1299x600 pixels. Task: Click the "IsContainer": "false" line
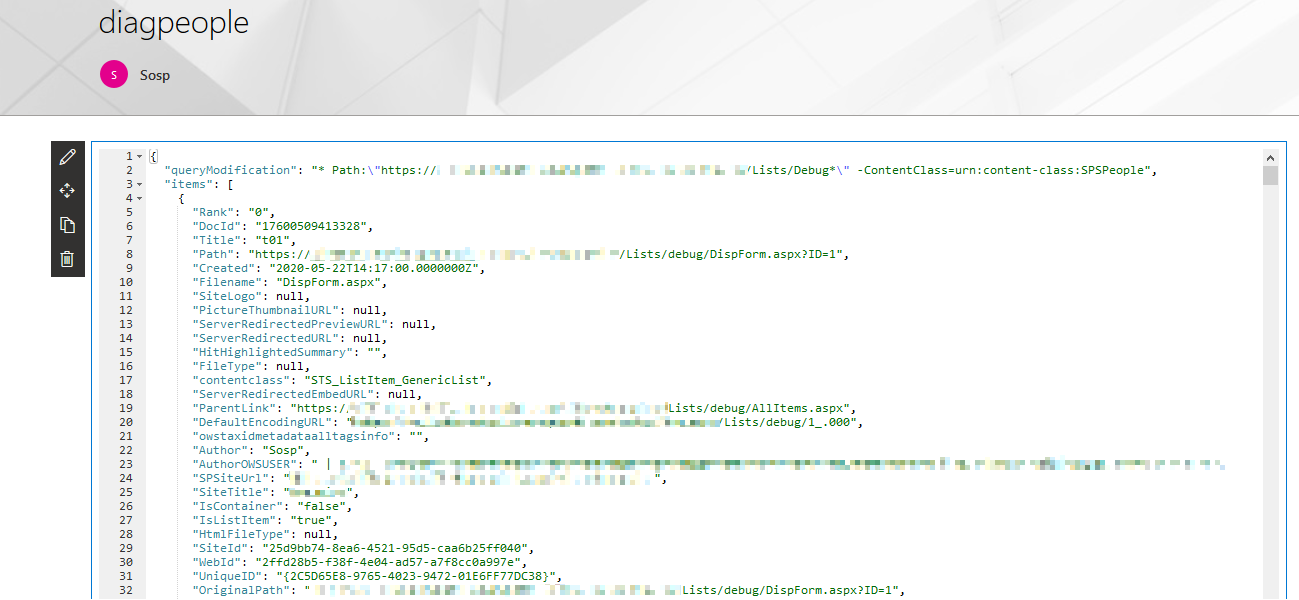pyautogui.click(x=272, y=506)
